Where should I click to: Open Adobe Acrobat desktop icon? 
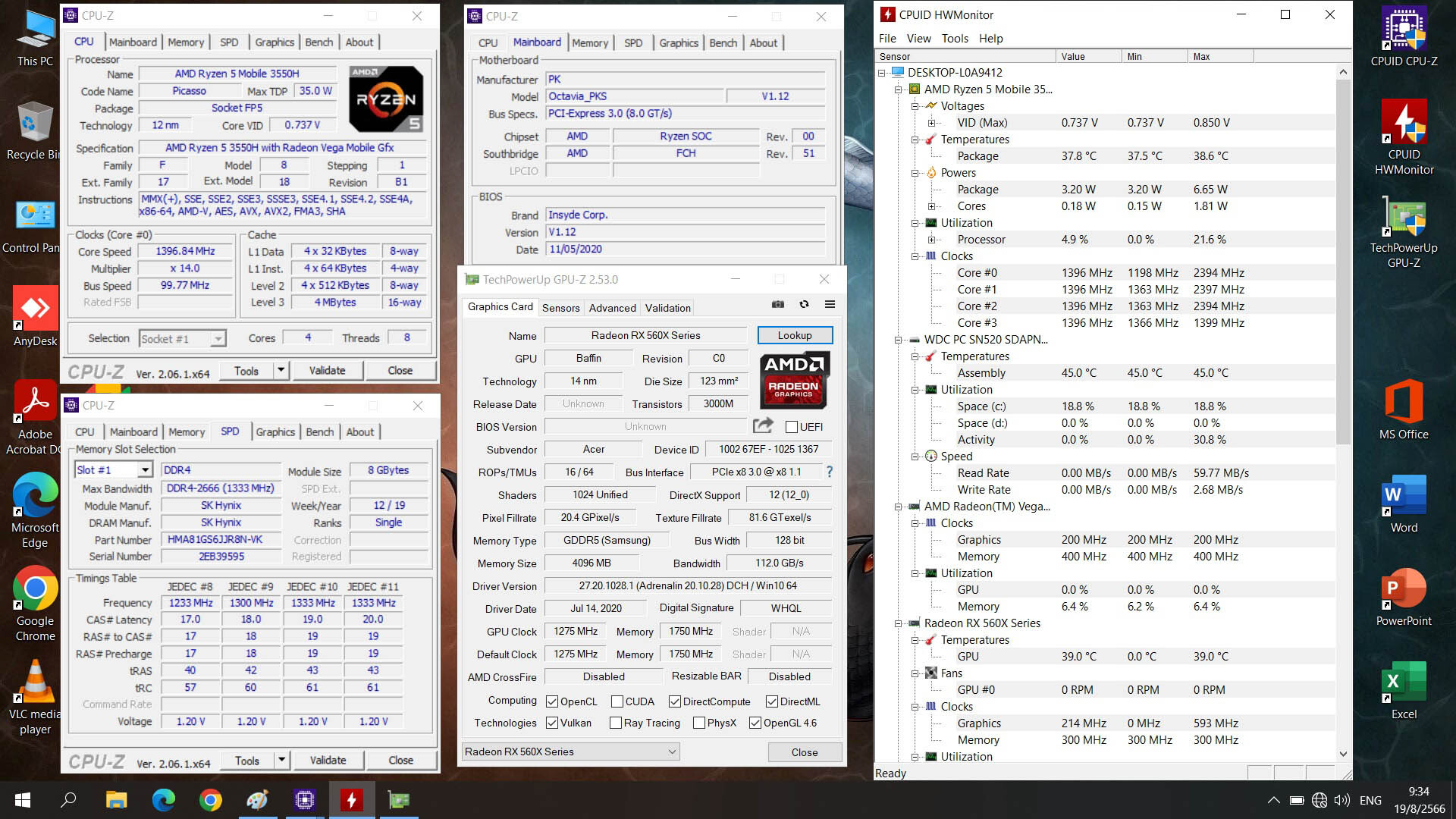click(x=35, y=419)
